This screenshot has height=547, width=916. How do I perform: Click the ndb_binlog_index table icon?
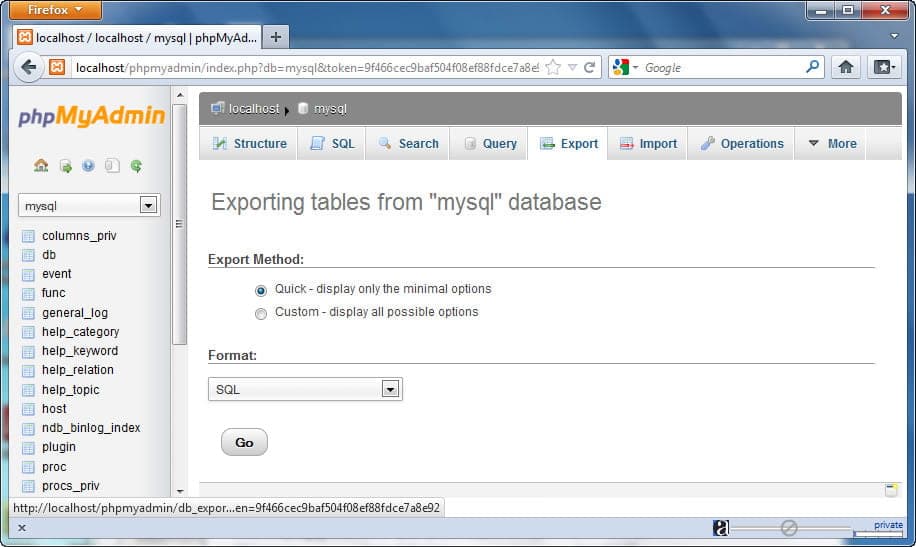point(28,428)
